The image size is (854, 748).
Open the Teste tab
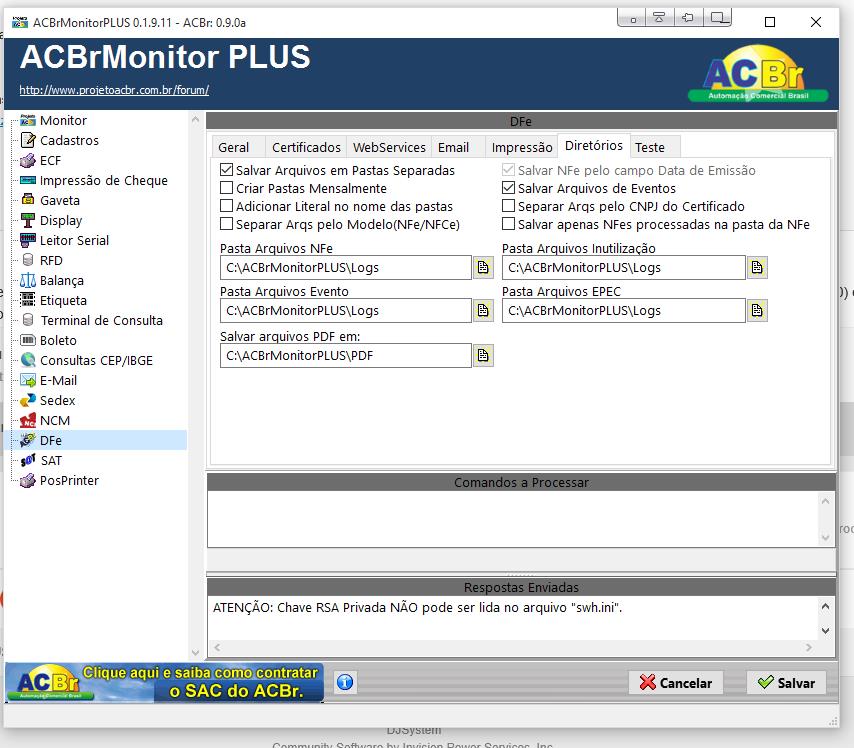pos(655,147)
